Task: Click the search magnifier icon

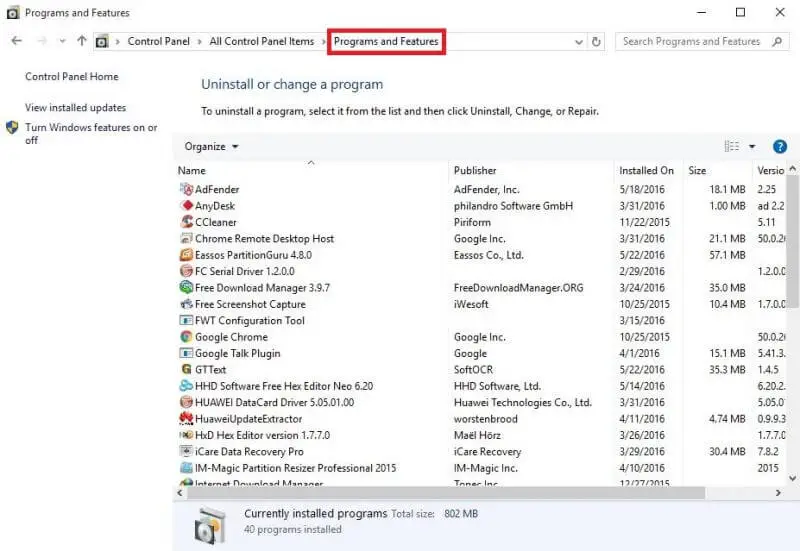Action: coord(777,41)
